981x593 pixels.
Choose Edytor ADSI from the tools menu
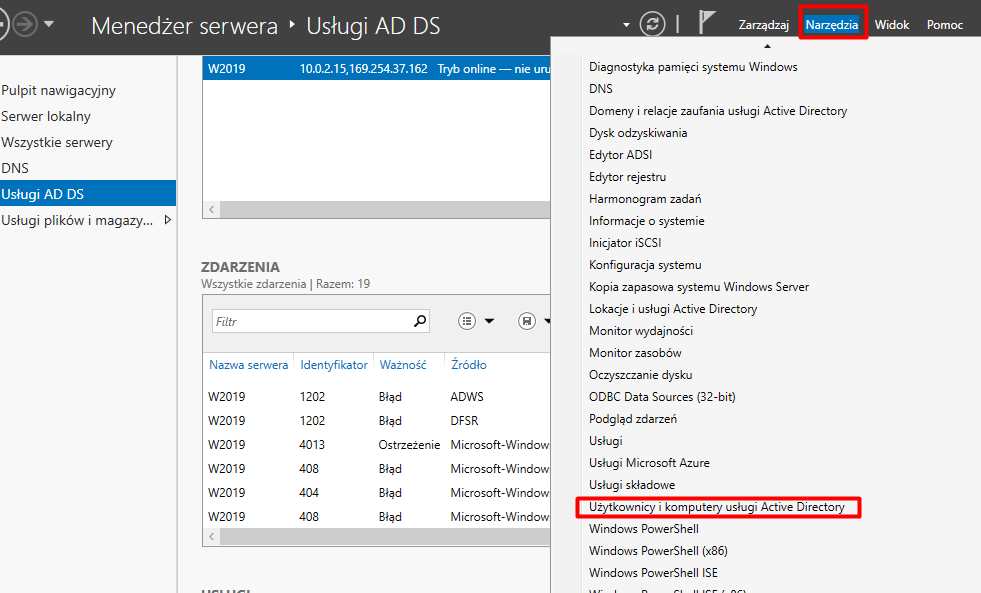coord(620,155)
